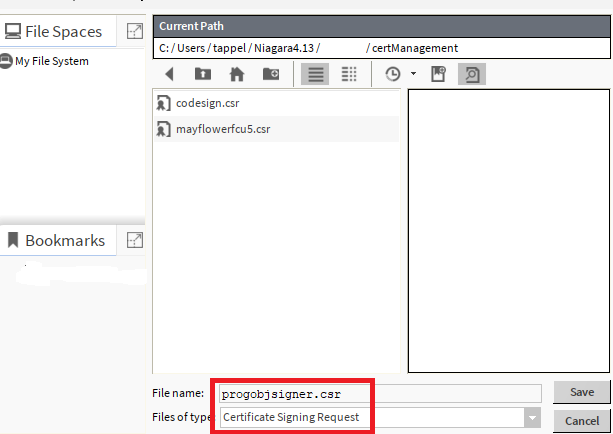Expand the history dropdown arrow
Viewport: 613px width, 434px height.
(x=413, y=75)
